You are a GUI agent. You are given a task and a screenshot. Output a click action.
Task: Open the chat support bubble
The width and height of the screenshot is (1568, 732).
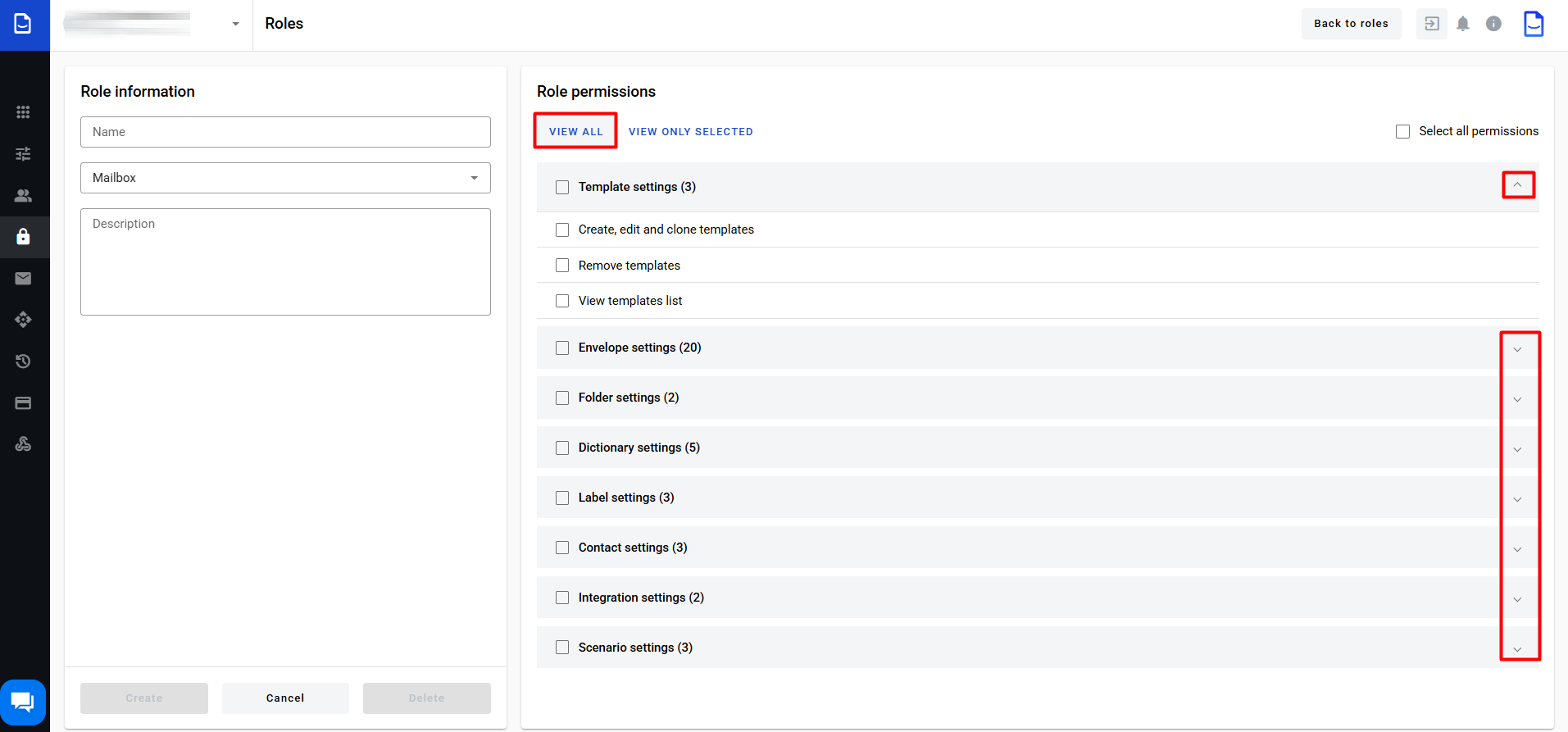point(23,702)
